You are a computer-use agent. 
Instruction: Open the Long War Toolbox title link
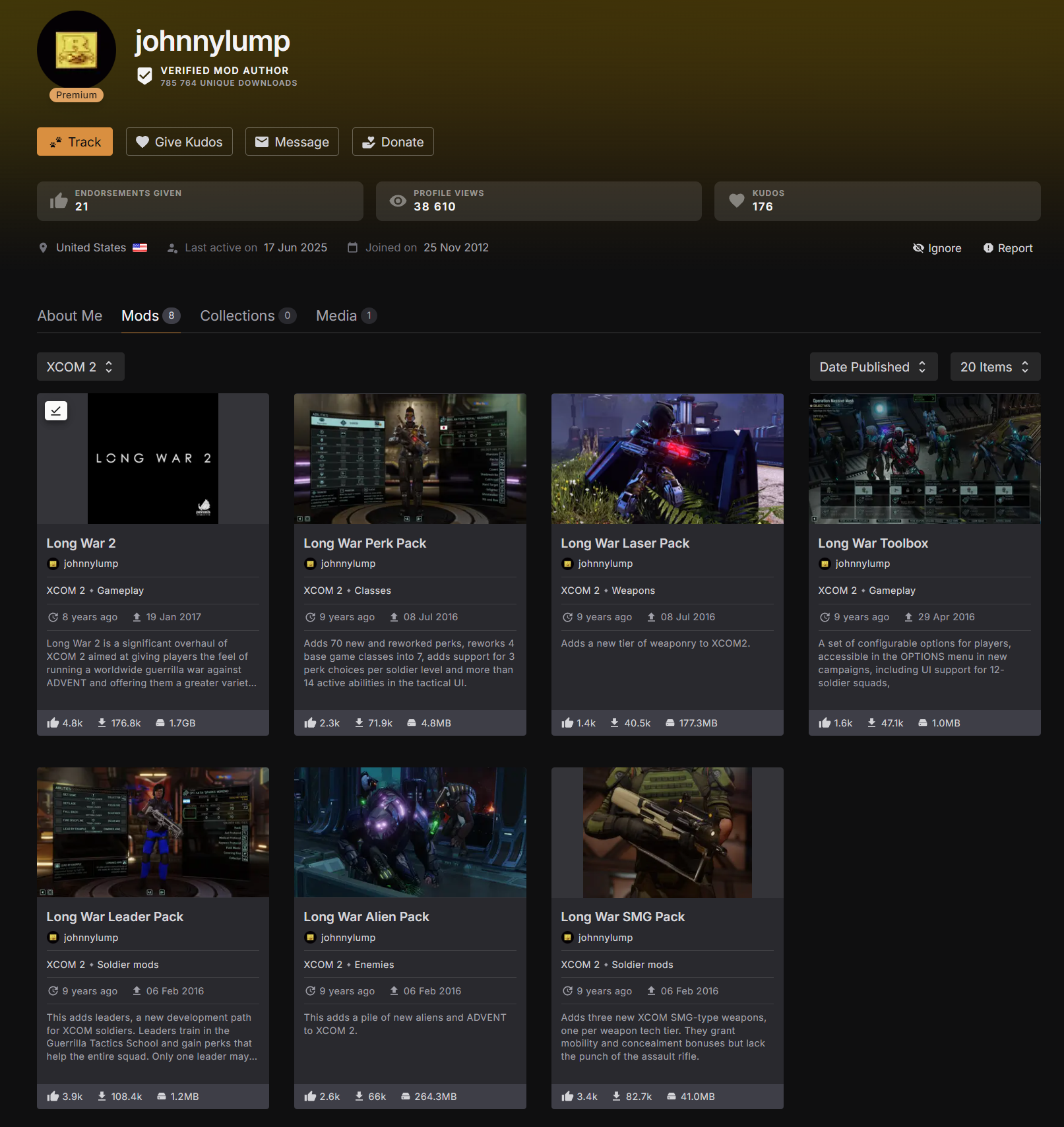pos(873,543)
